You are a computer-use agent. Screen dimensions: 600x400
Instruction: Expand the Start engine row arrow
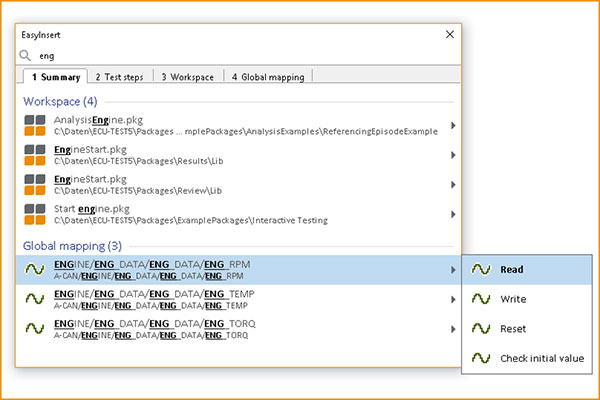click(454, 213)
